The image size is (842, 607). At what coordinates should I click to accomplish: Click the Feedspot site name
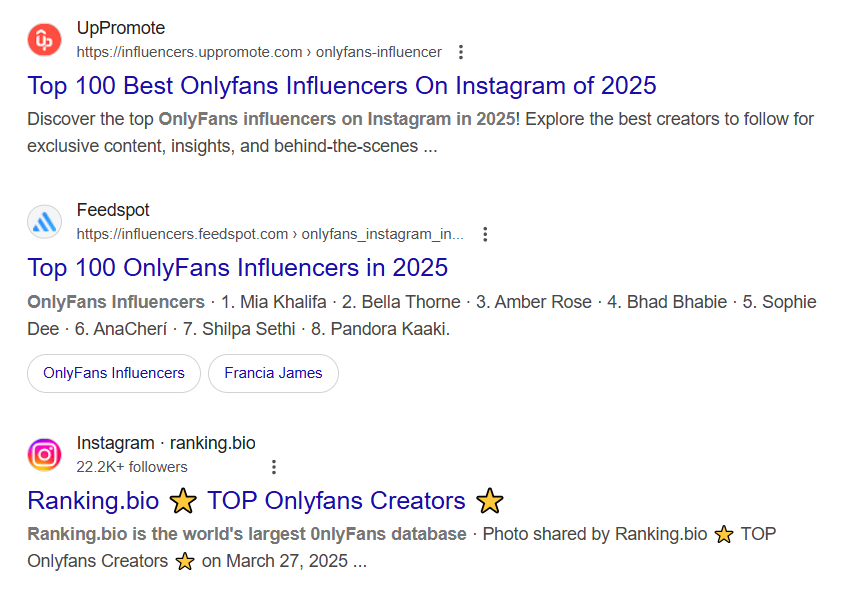[113, 210]
